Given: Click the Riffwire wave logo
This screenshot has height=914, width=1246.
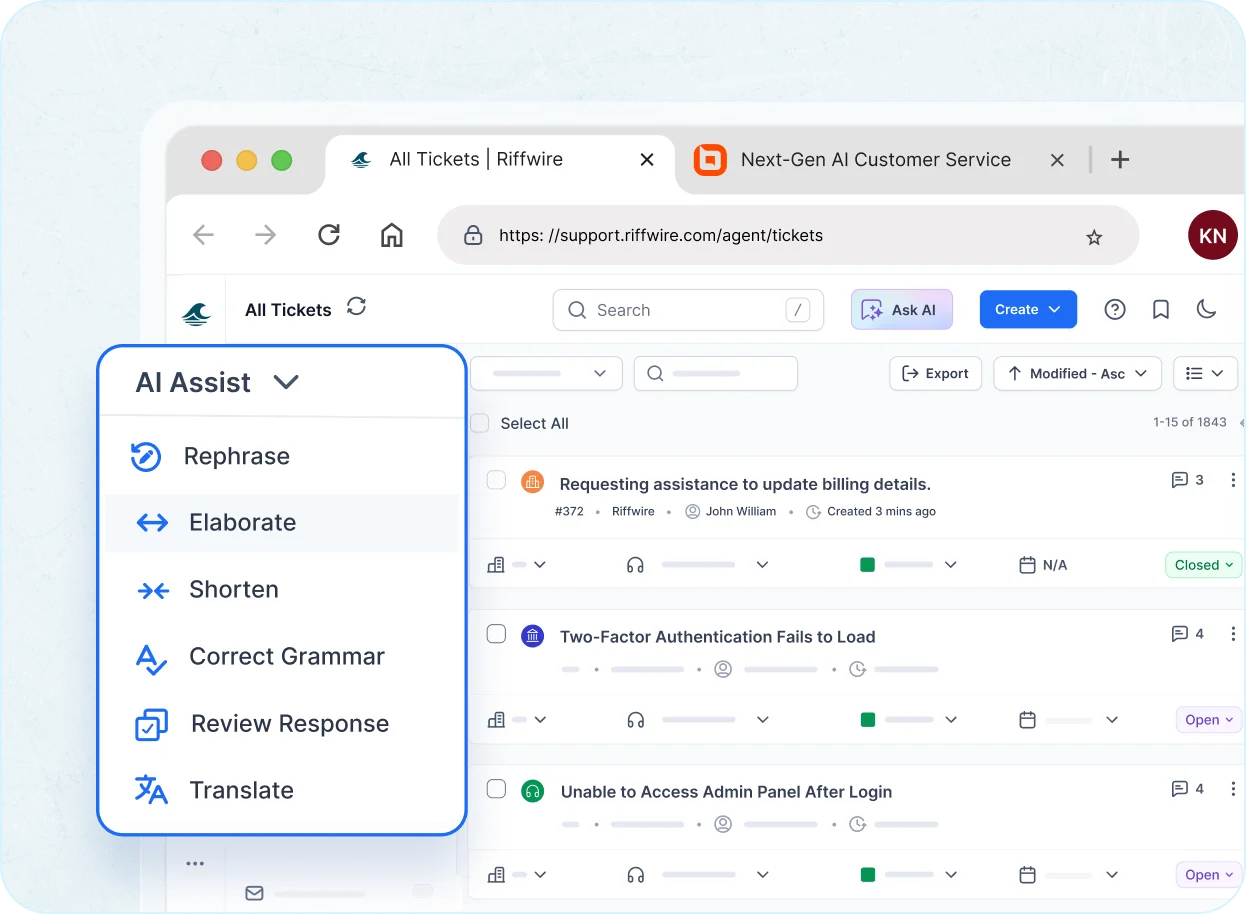Looking at the screenshot, I should click(196, 314).
